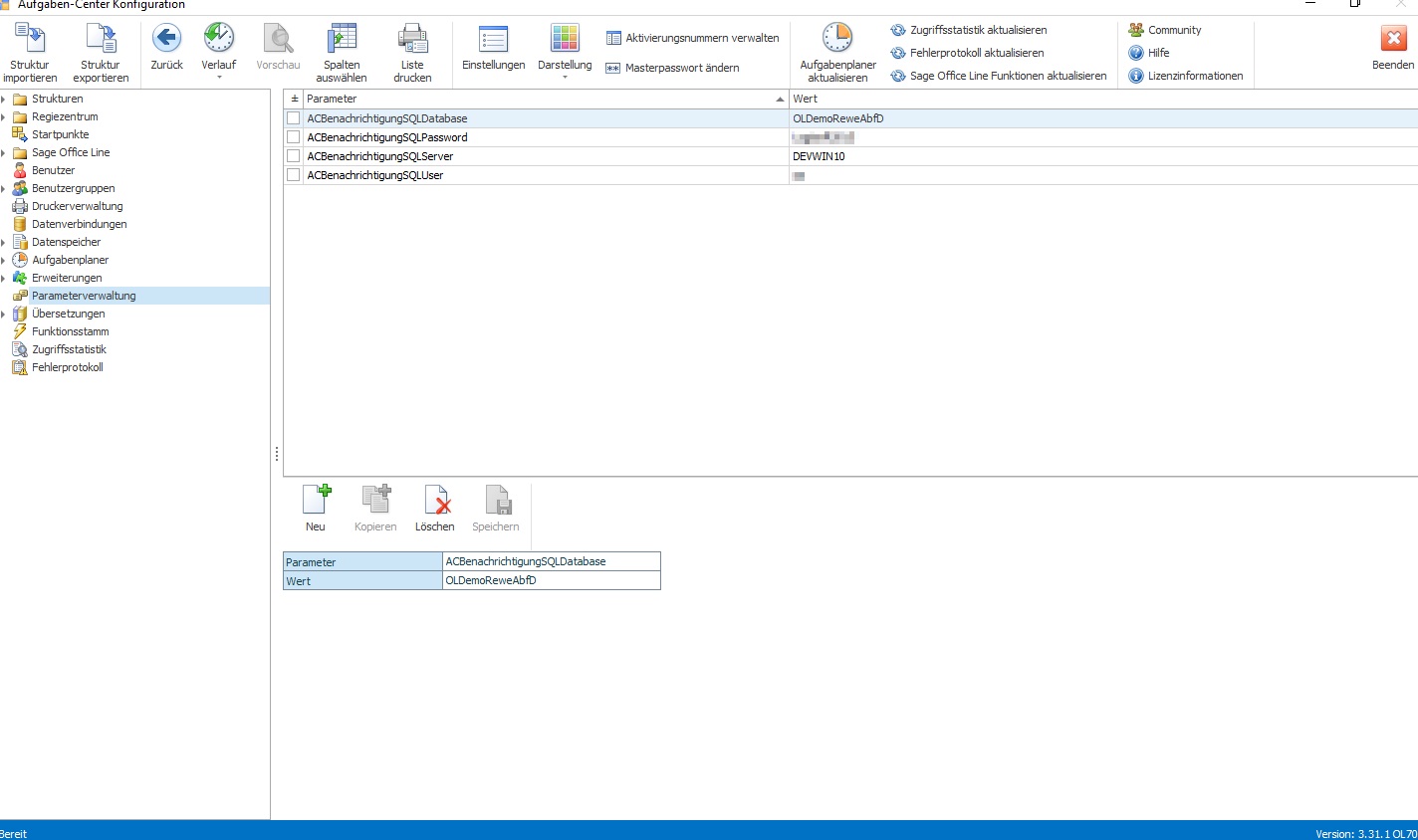Select Startpunkte in the tree
This screenshot has width=1418, height=840.
(x=60, y=134)
